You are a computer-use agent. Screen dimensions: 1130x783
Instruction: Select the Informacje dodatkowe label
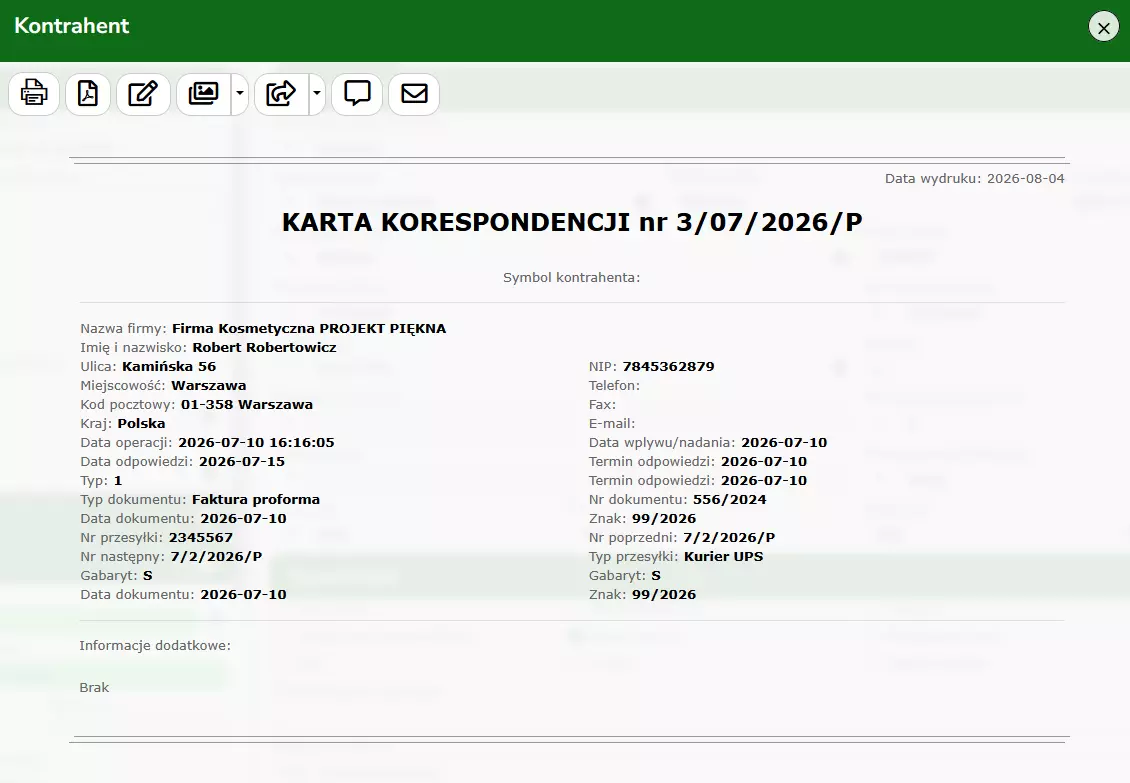[155, 645]
